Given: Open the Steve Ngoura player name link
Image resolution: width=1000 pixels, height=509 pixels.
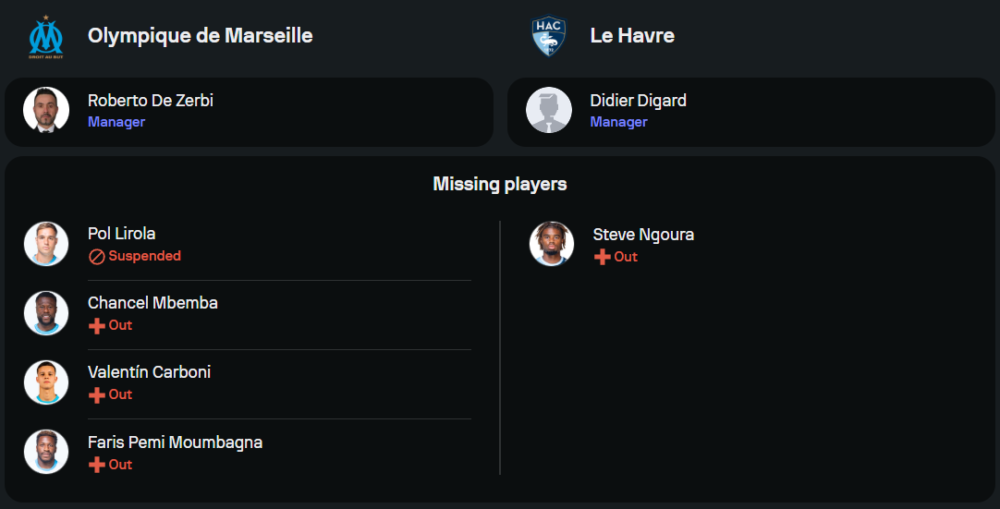Looking at the screenshot, I should 643,235.
